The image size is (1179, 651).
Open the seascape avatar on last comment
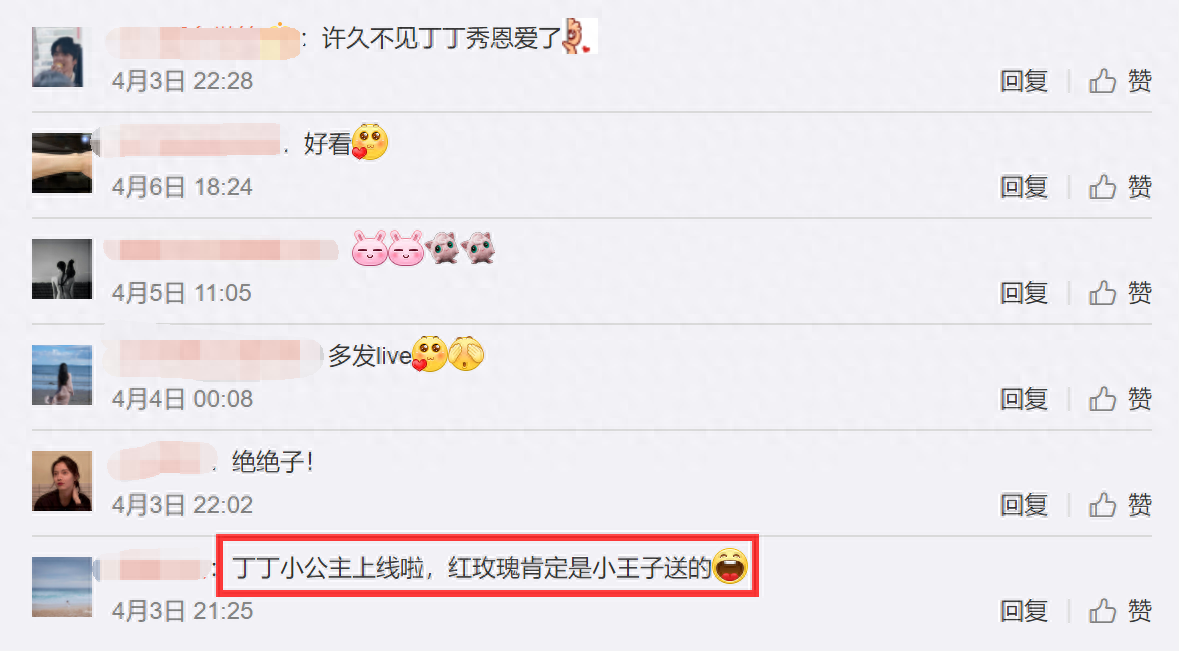pos(62,587)
